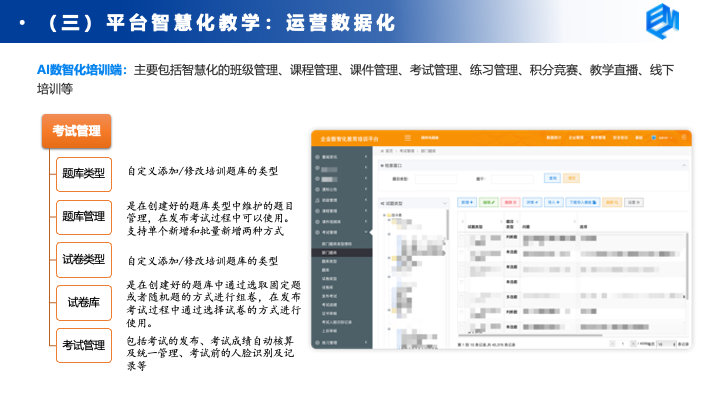
Task: Click the 课程管理 sidebar menu icon
Action: [x=318, y=211]
